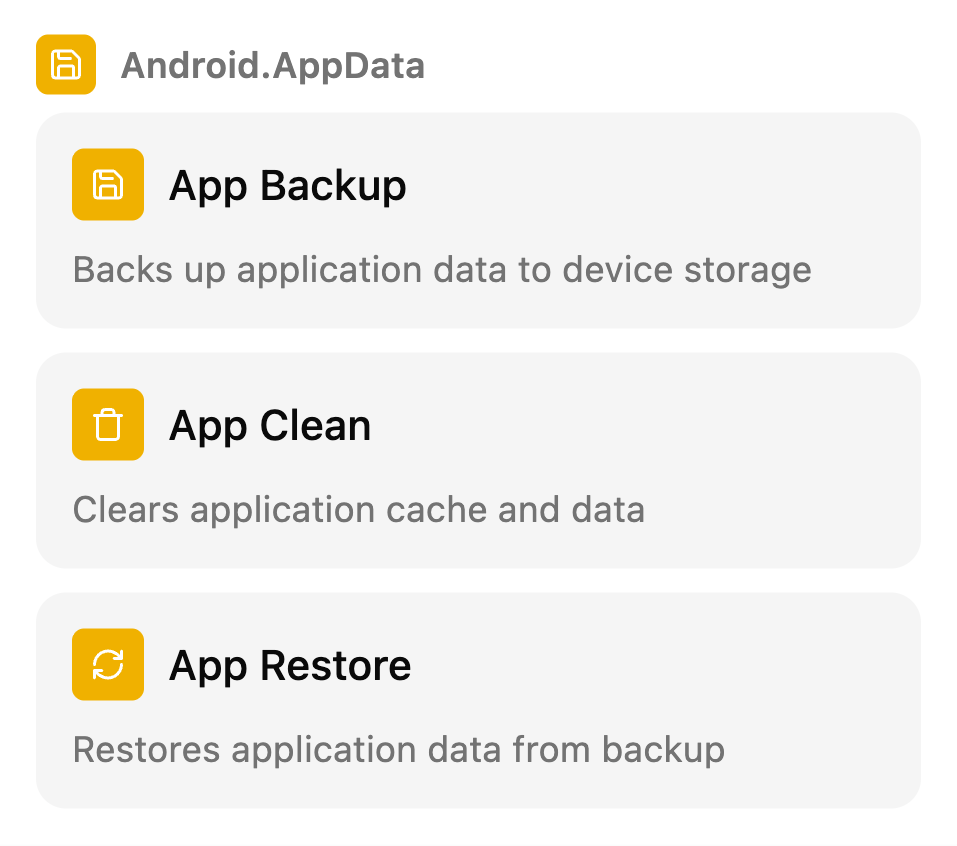Open the App Restore title text
This screenshot has width=957, height=846.
(x=290, y=665)
